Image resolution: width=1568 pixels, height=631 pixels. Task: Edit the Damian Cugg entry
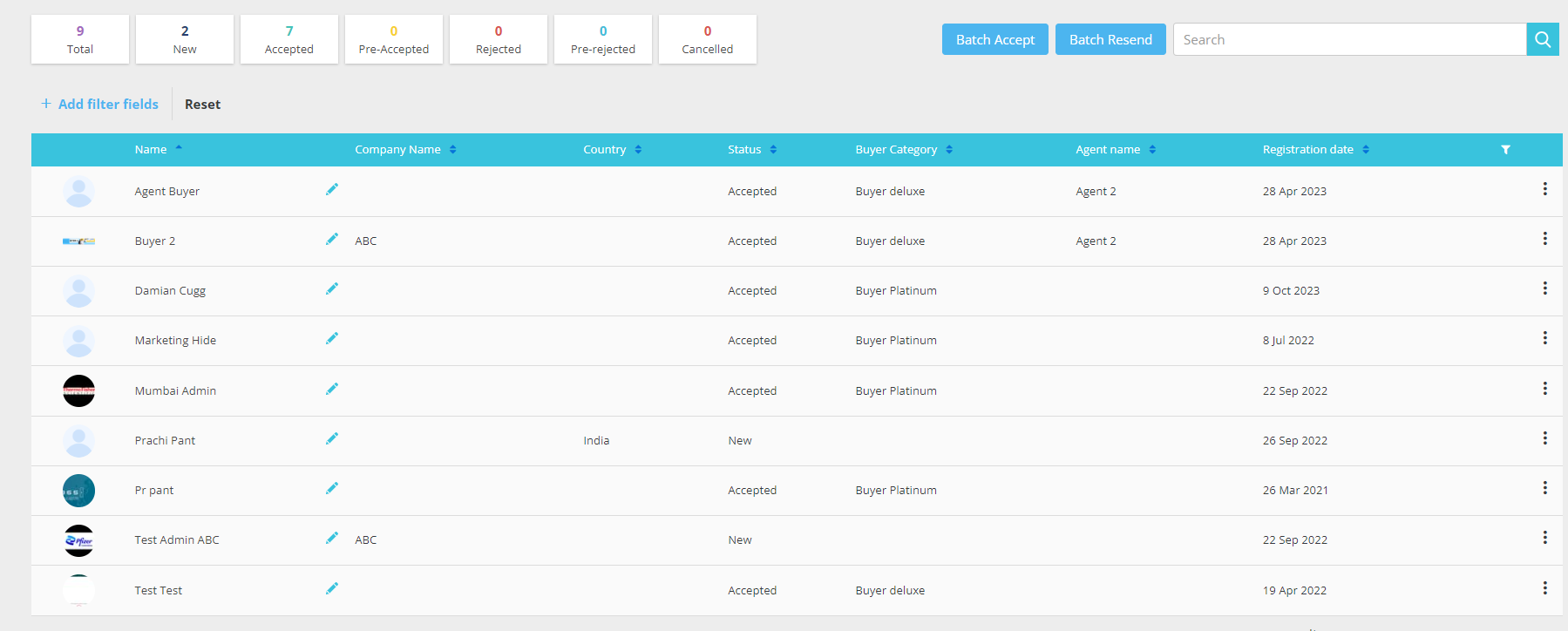(332, 289)
